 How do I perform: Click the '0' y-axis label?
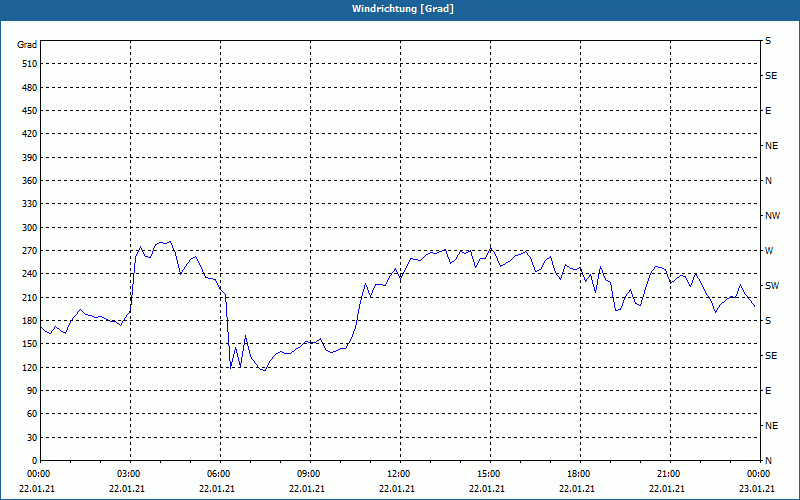click(34, 461)
